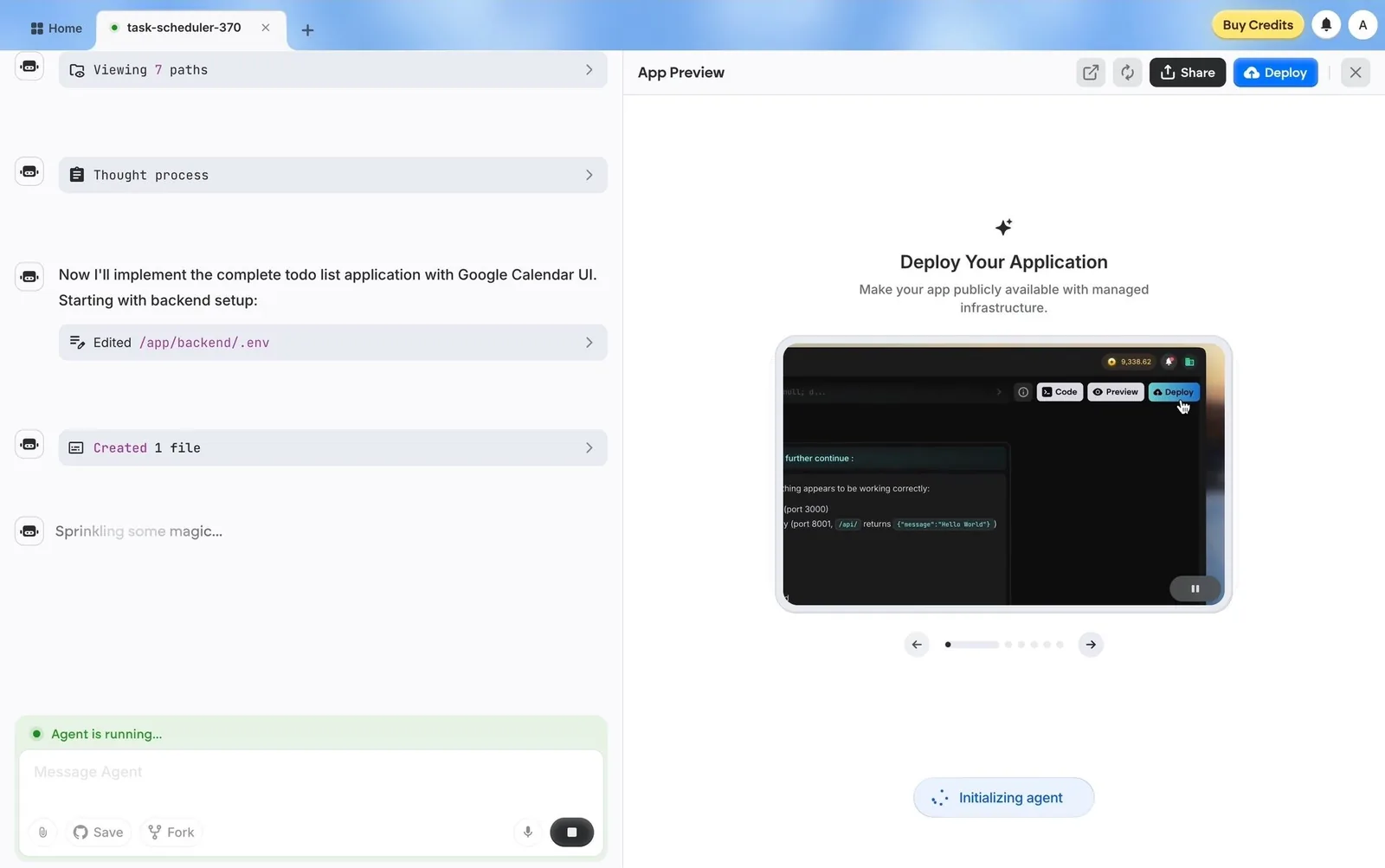Screen dimensions: 1385x868
Task: Refresh the App Preview
Action: pyautogui.click(x=1127, y=73)
